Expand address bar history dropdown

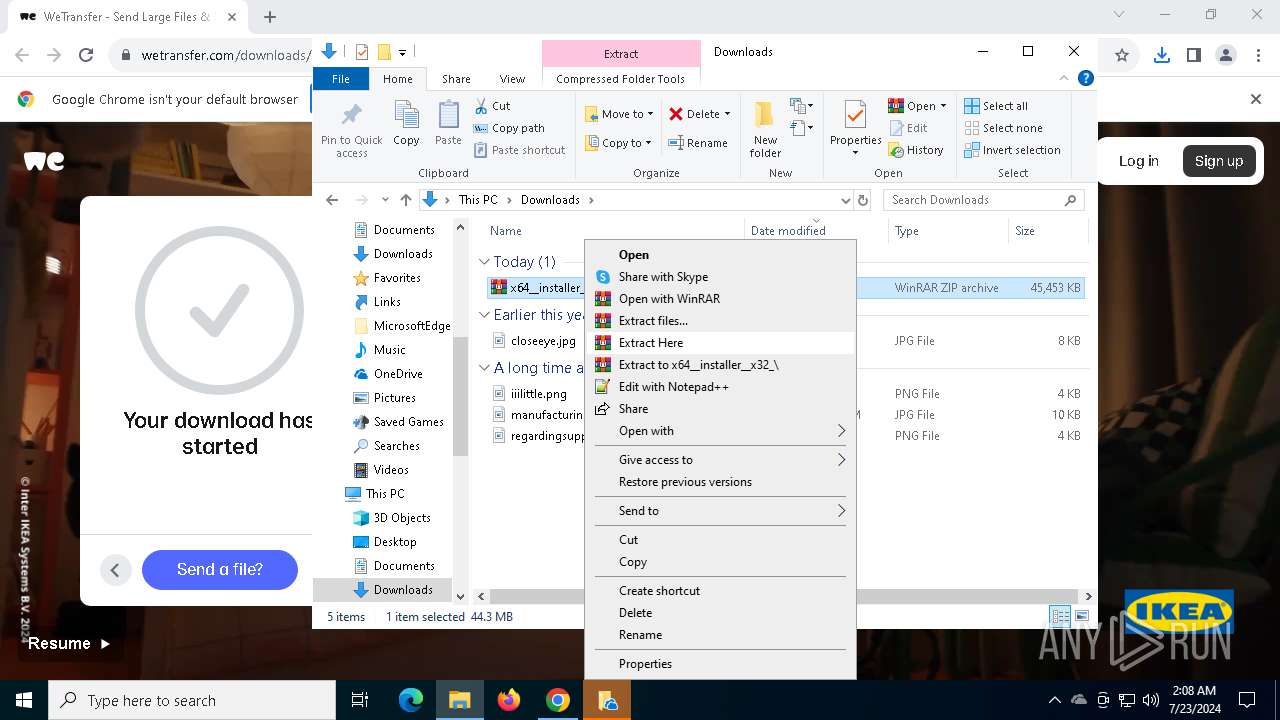(846, 200)
